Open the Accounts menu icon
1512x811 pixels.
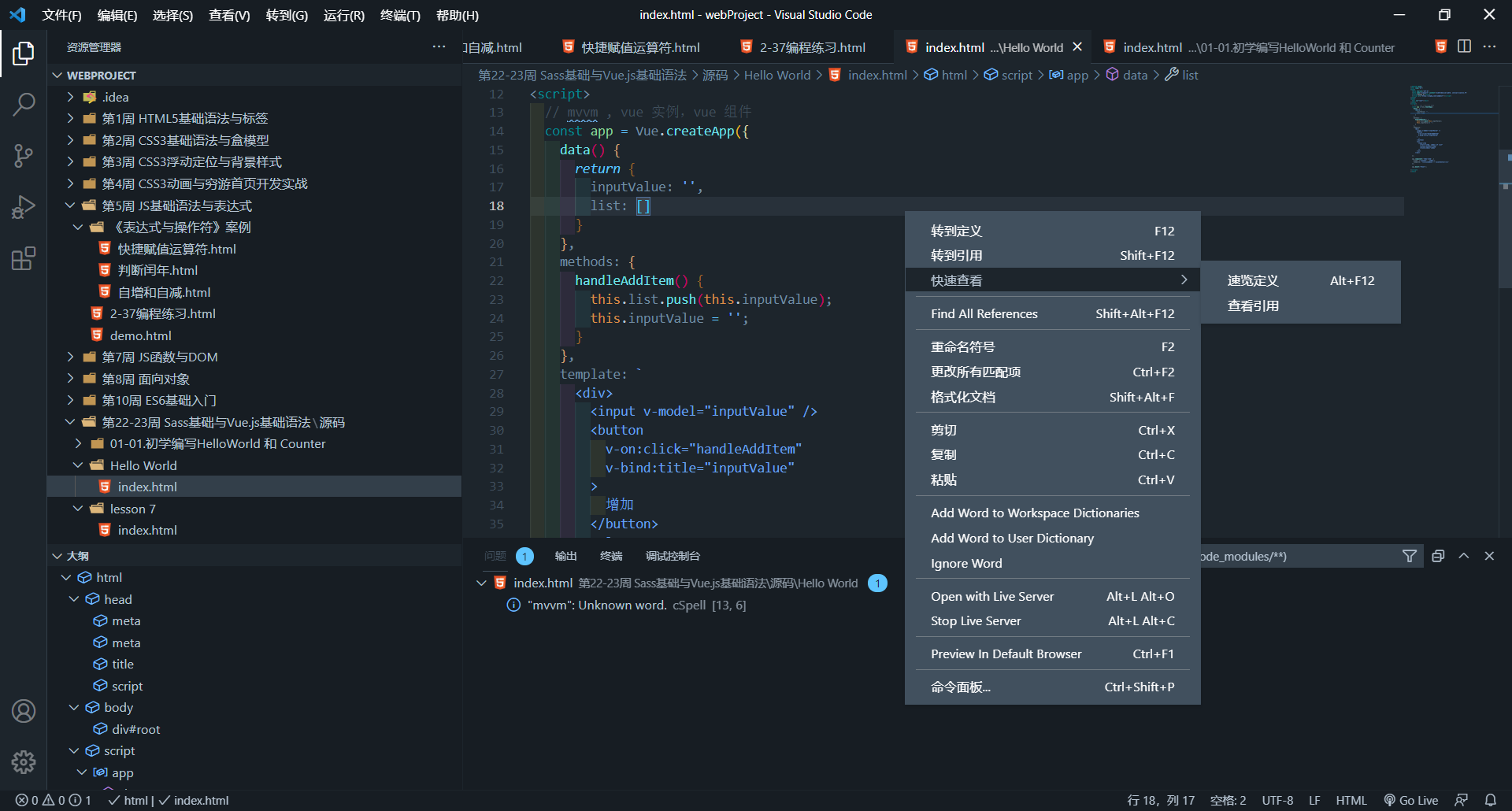click(x=24, y=711)
